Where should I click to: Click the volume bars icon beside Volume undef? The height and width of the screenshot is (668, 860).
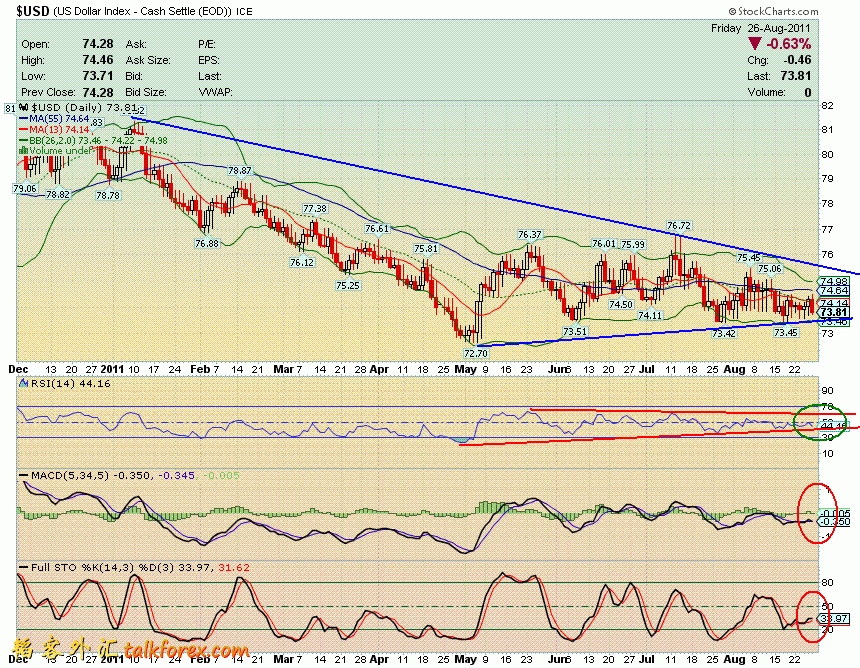coord(24,150)
